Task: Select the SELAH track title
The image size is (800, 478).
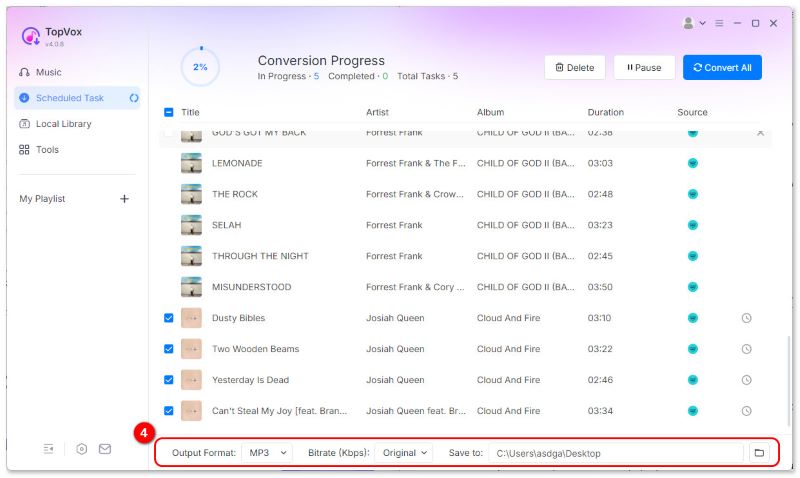Action: pyautogui.click(x=227, y=225)
